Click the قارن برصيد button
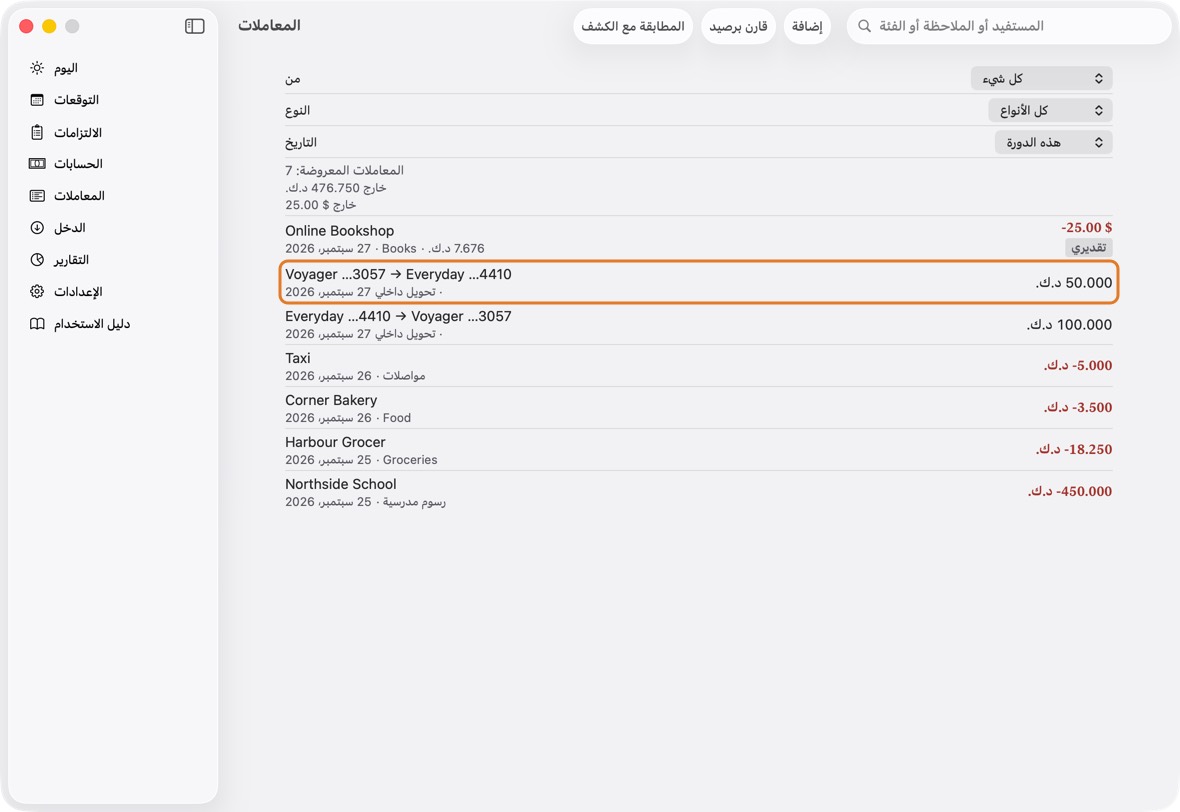The image size is (1180, 812). click(738, 26)
